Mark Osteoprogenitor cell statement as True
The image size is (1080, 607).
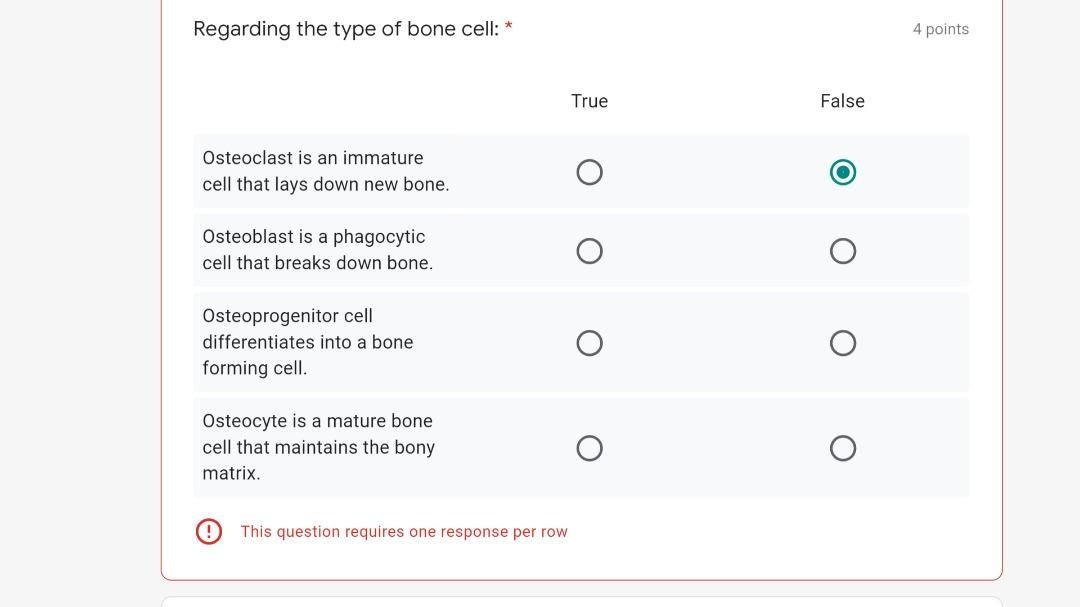click(x=589, y=343)
